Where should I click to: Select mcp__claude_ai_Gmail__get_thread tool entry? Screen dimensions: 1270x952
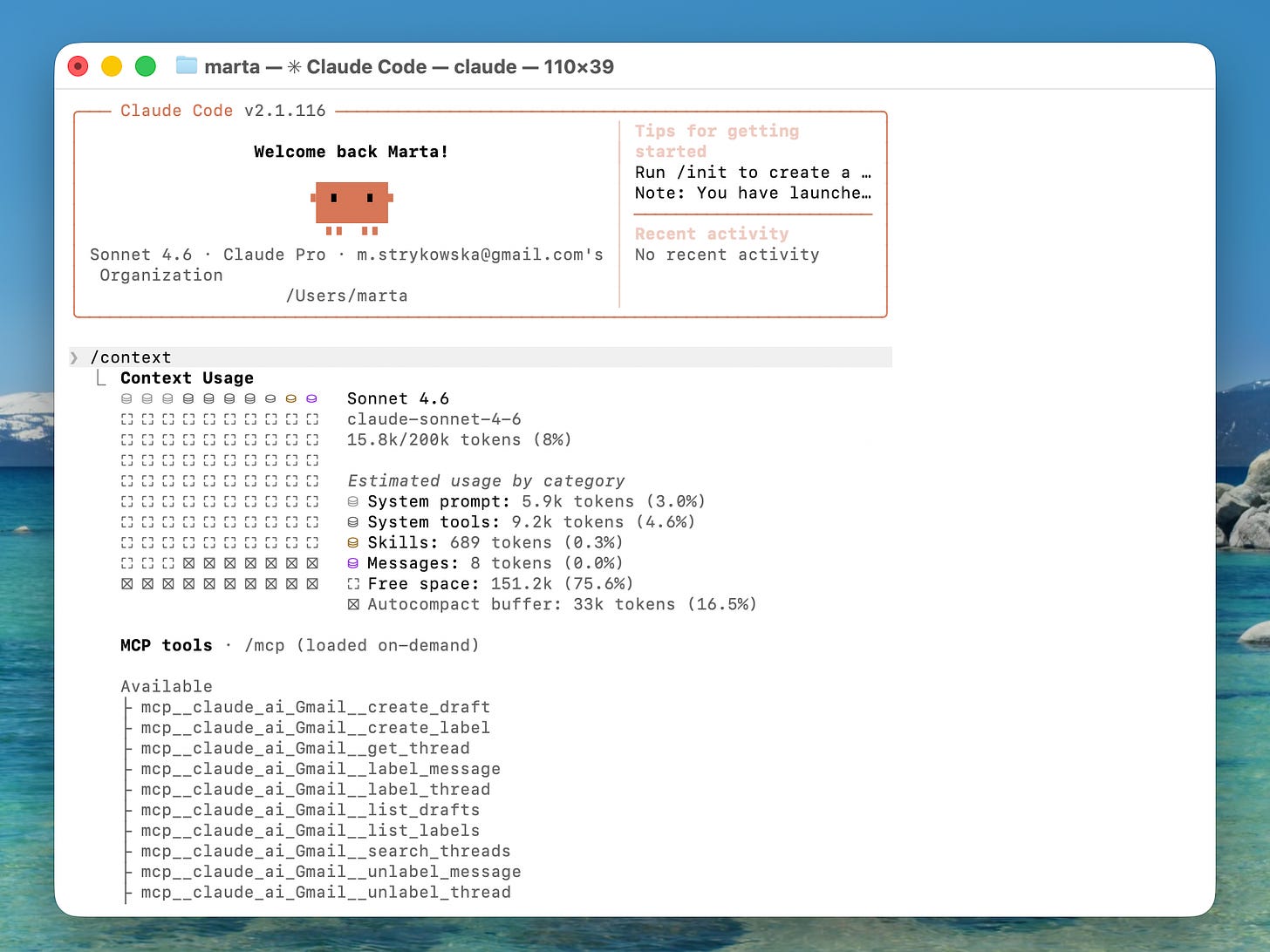point(304,748)
